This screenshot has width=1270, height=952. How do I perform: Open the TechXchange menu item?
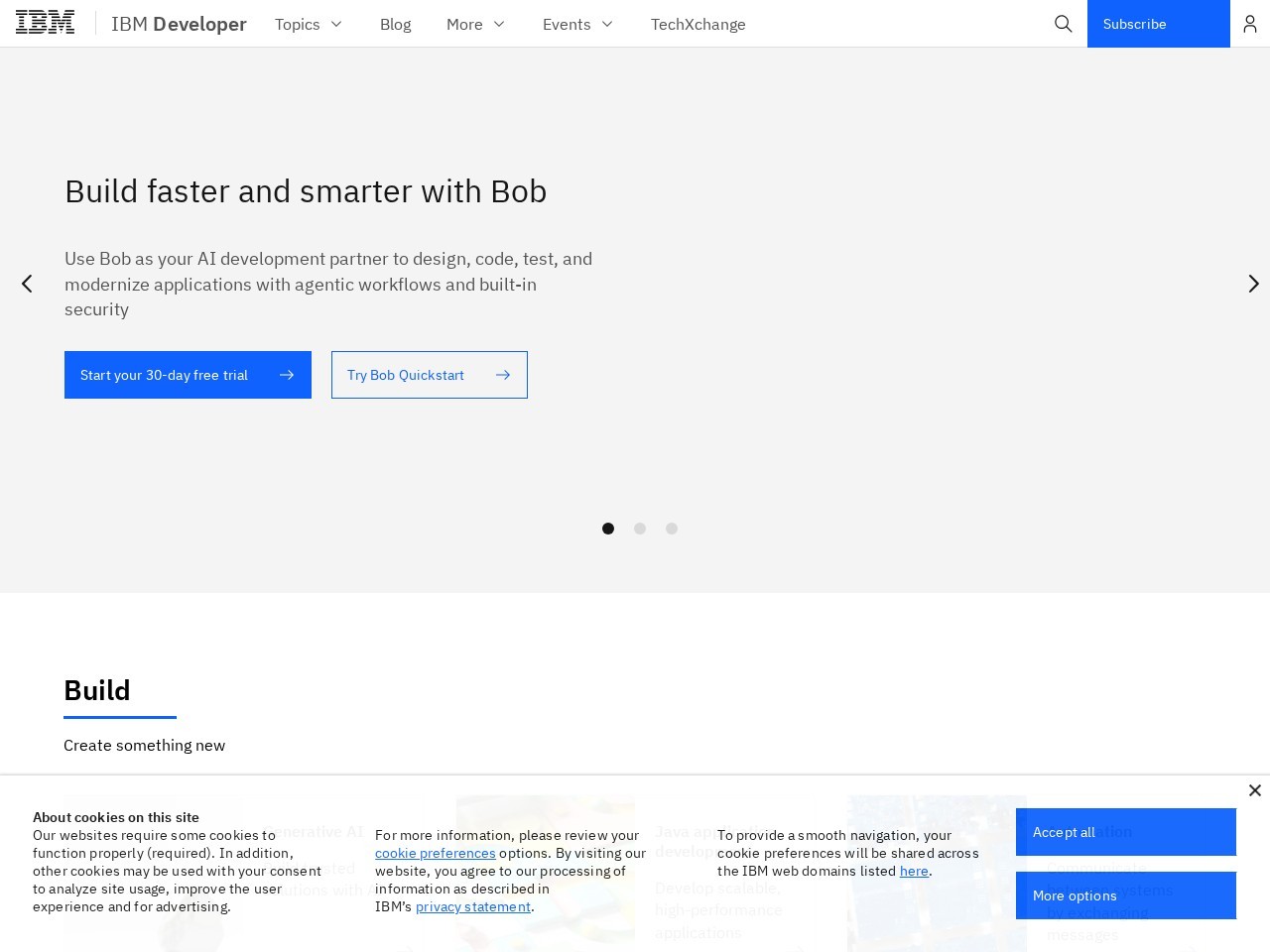pos(698,24)
